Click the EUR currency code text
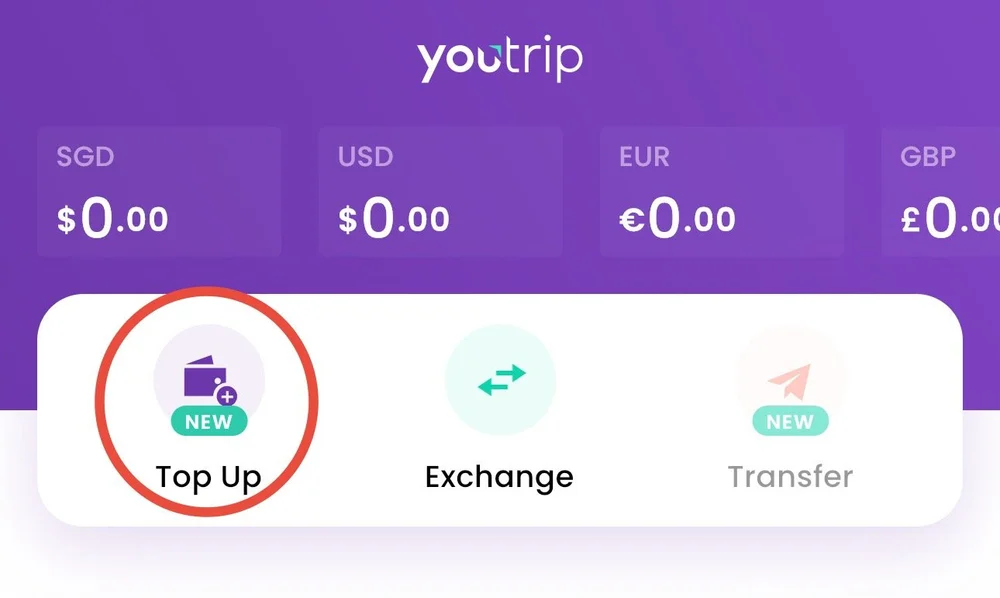 tap(644, 156)
